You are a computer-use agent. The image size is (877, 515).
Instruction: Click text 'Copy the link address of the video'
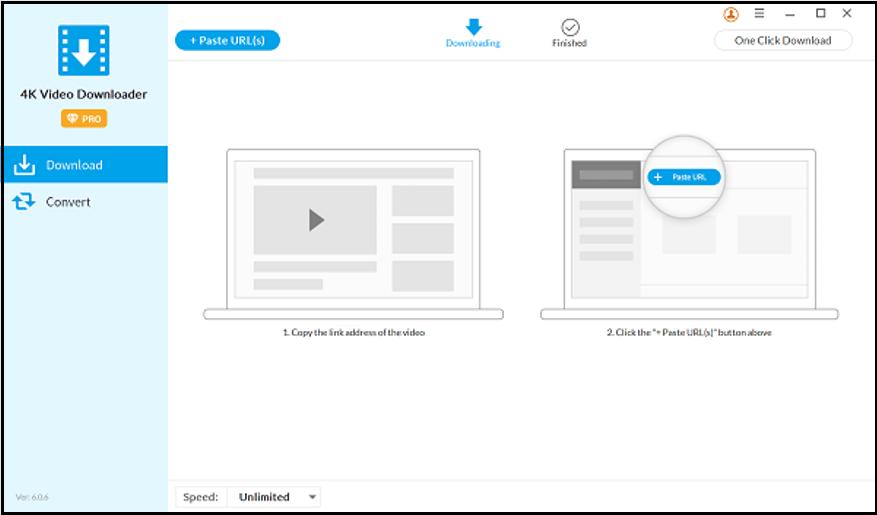tap(358, 333)
